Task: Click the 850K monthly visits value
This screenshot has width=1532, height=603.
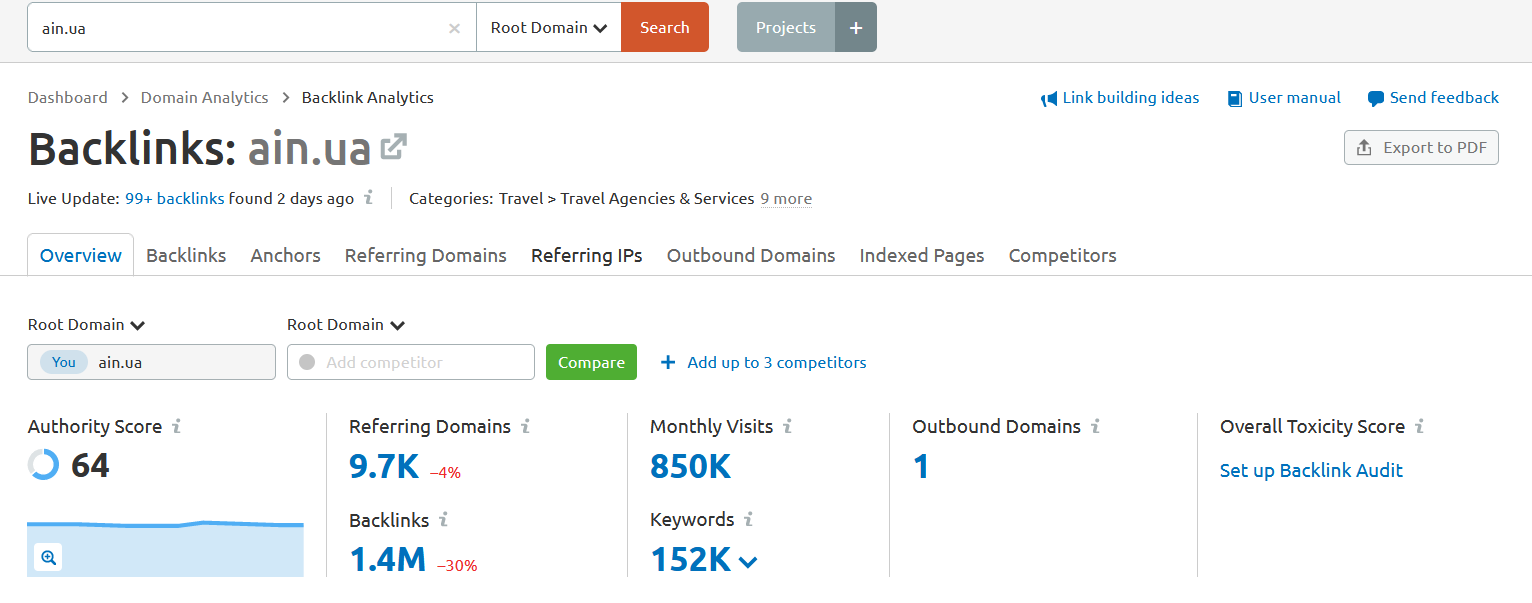Action: click(x=691, y=465)
